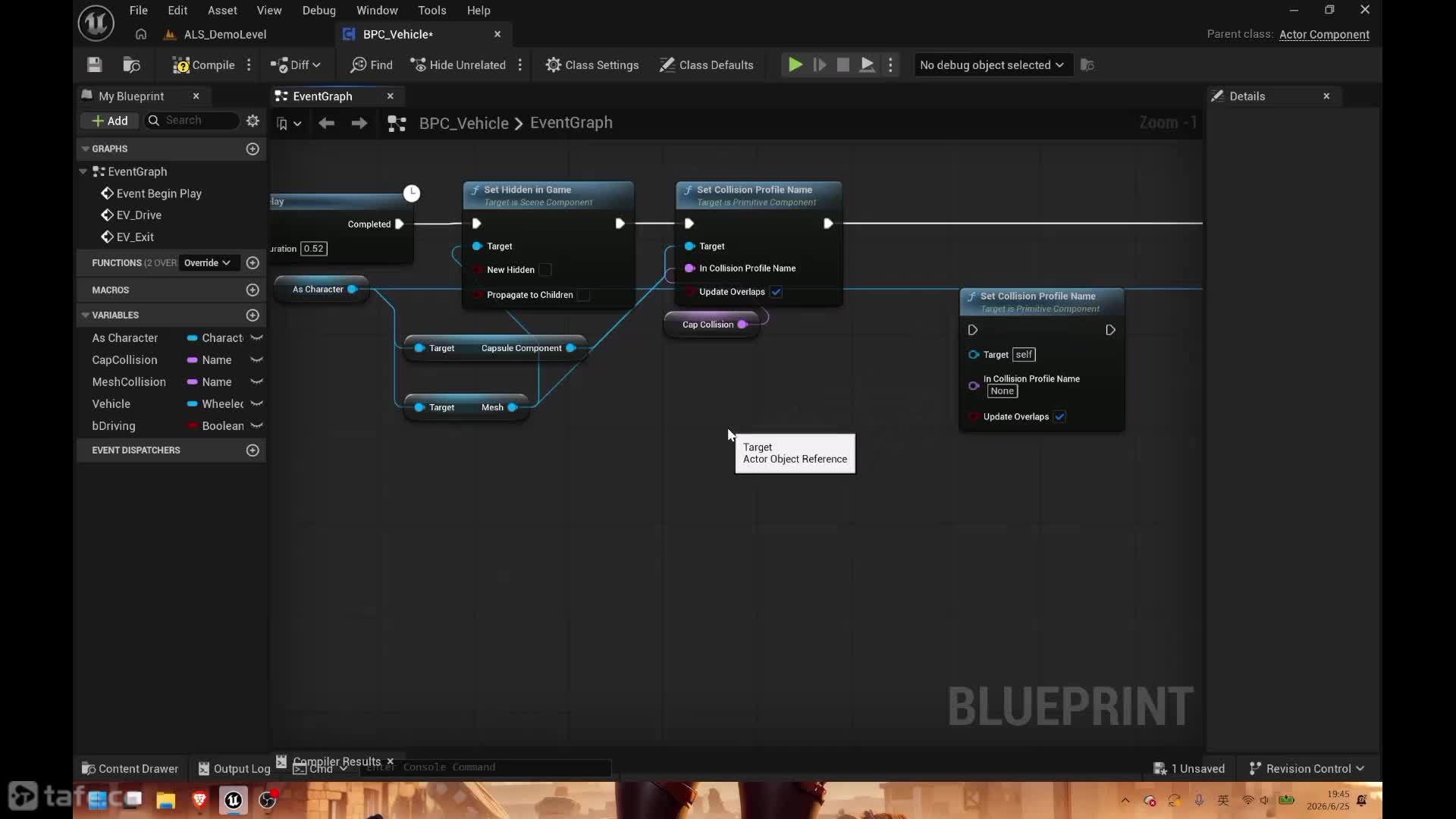Open the graph bookmarks dropdown
The height and width of the screenshot is (819, 1456).
coord(289,124)
